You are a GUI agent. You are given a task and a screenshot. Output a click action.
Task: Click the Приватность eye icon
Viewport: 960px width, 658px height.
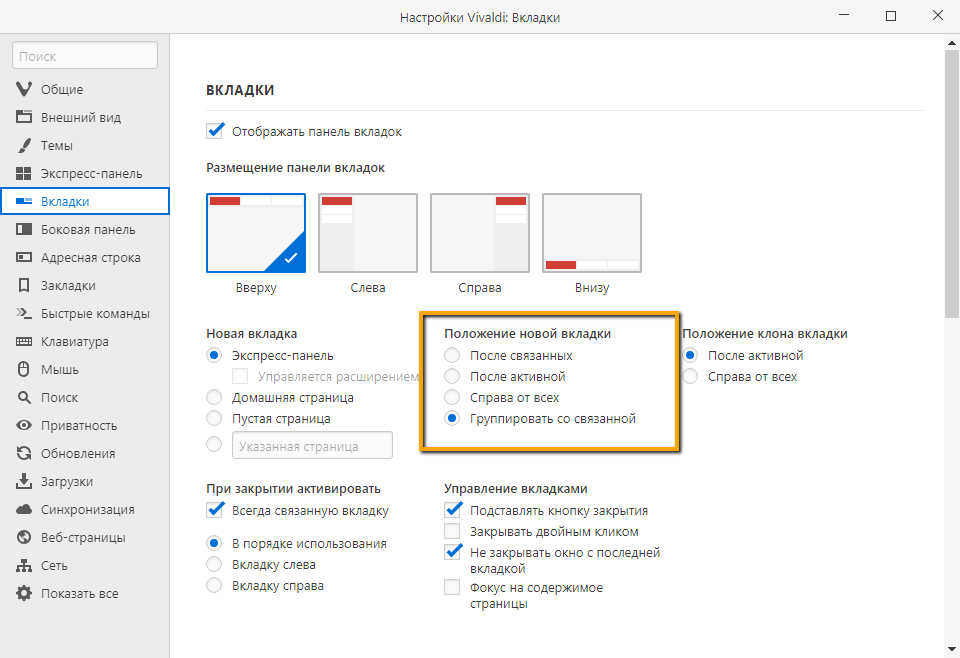click(x=24, y=425)
